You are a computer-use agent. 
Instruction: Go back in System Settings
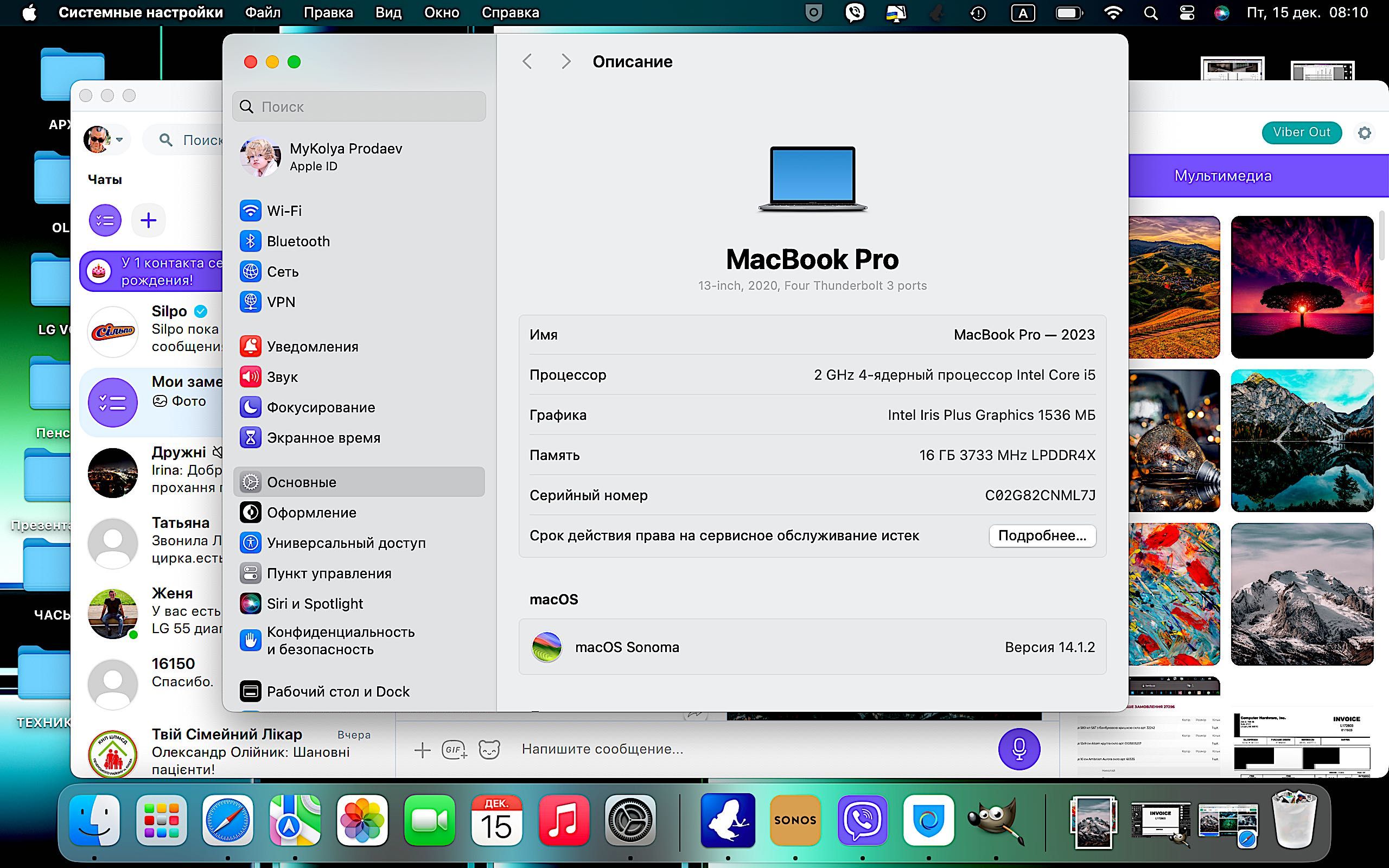(x=527, y=61)
